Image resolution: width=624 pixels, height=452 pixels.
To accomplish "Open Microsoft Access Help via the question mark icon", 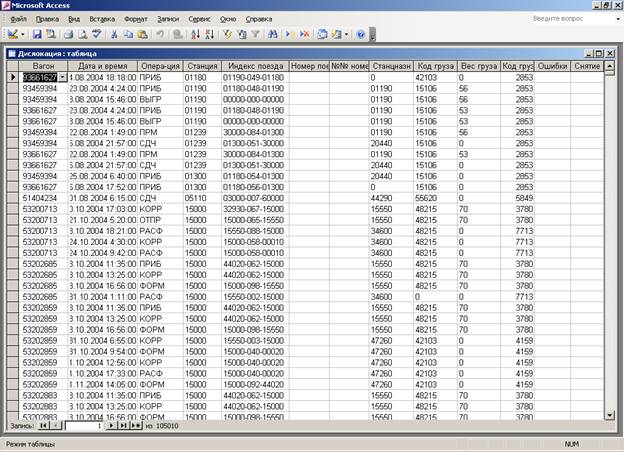I will click(x=361, y=34).
